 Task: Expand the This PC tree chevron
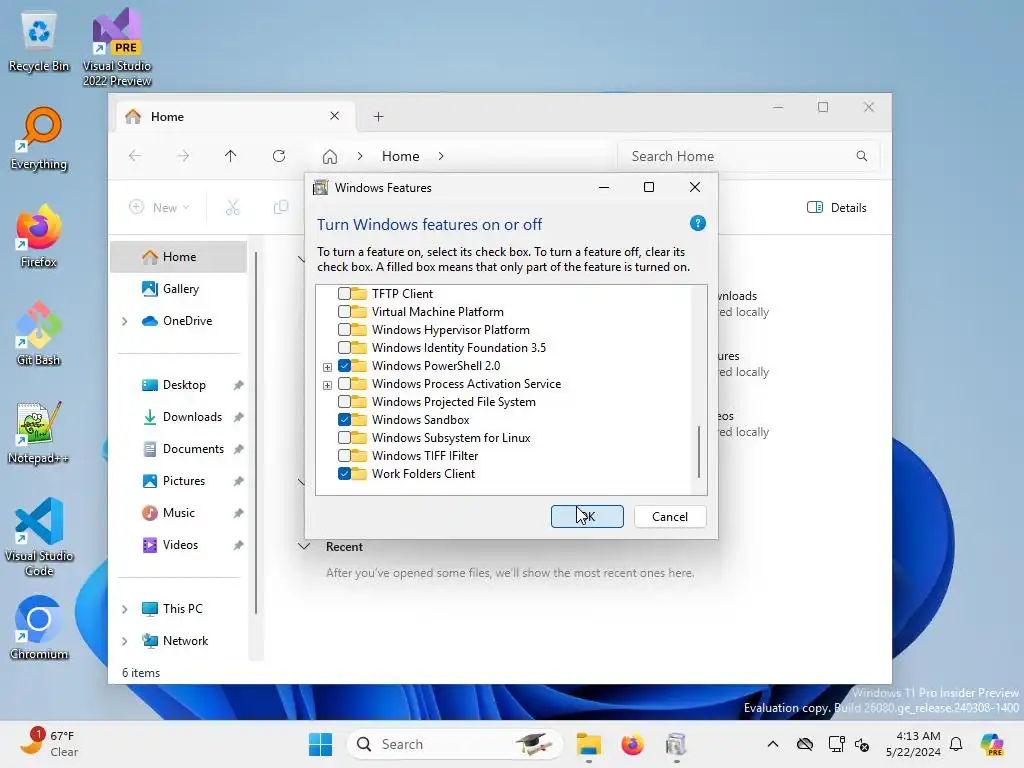125,609
